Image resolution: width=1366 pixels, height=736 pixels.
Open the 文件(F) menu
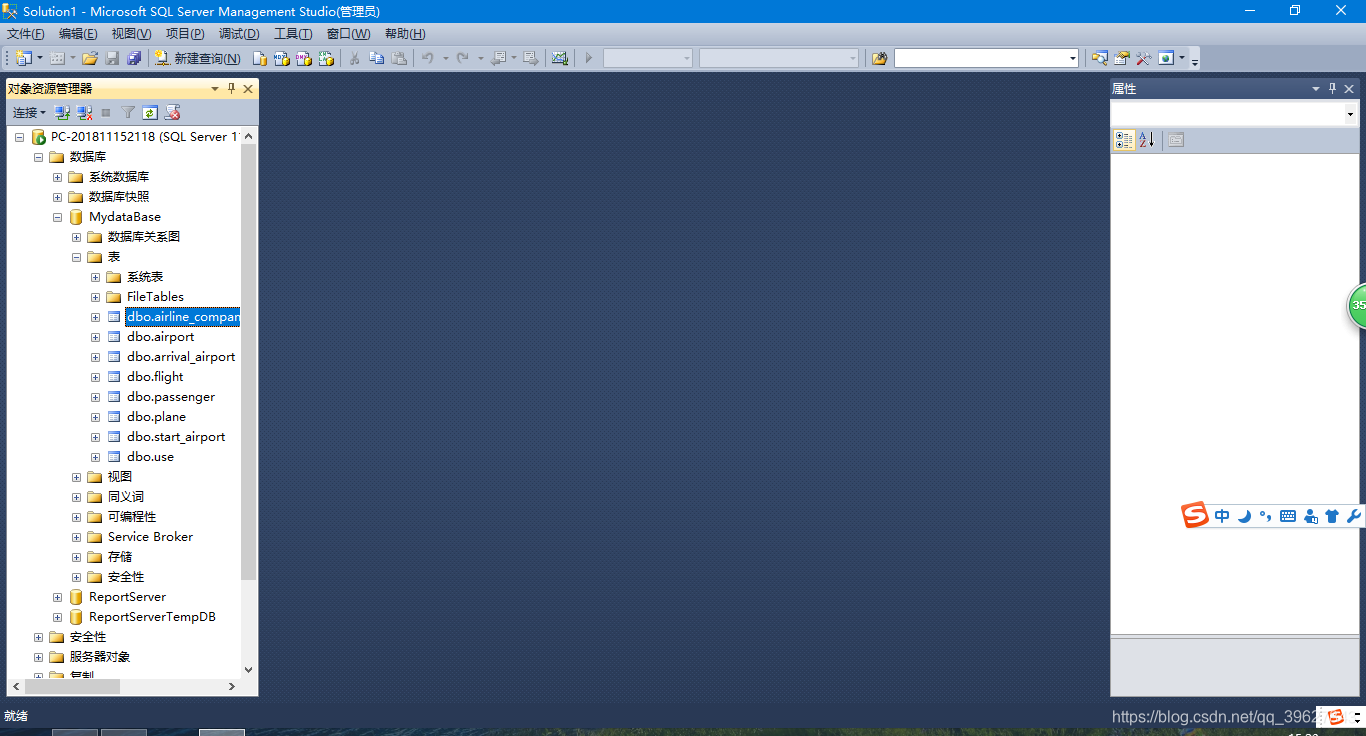pos(25,34)
